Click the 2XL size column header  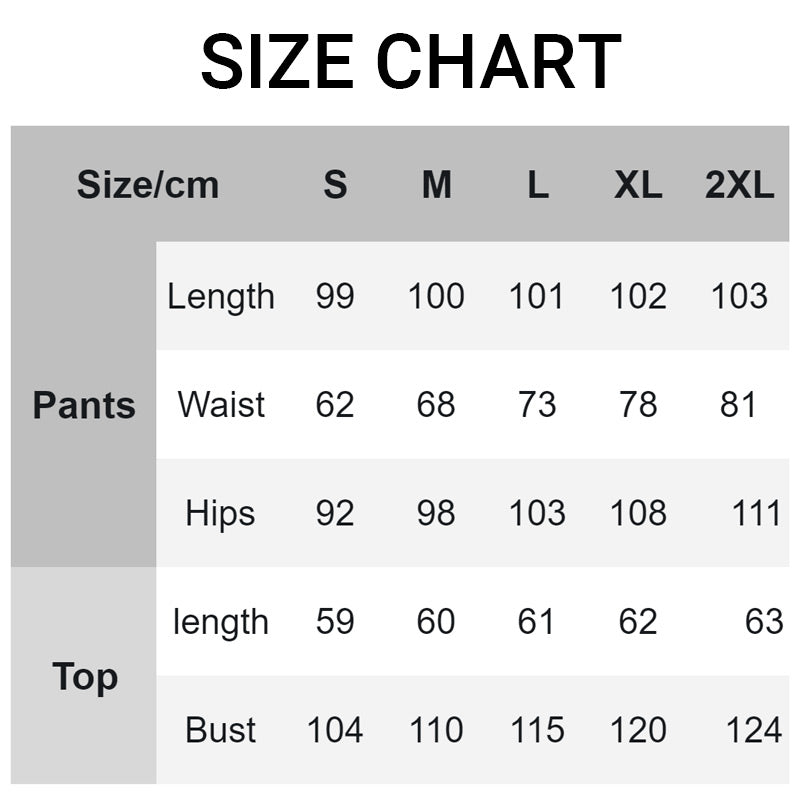click(x=739, y=185)
